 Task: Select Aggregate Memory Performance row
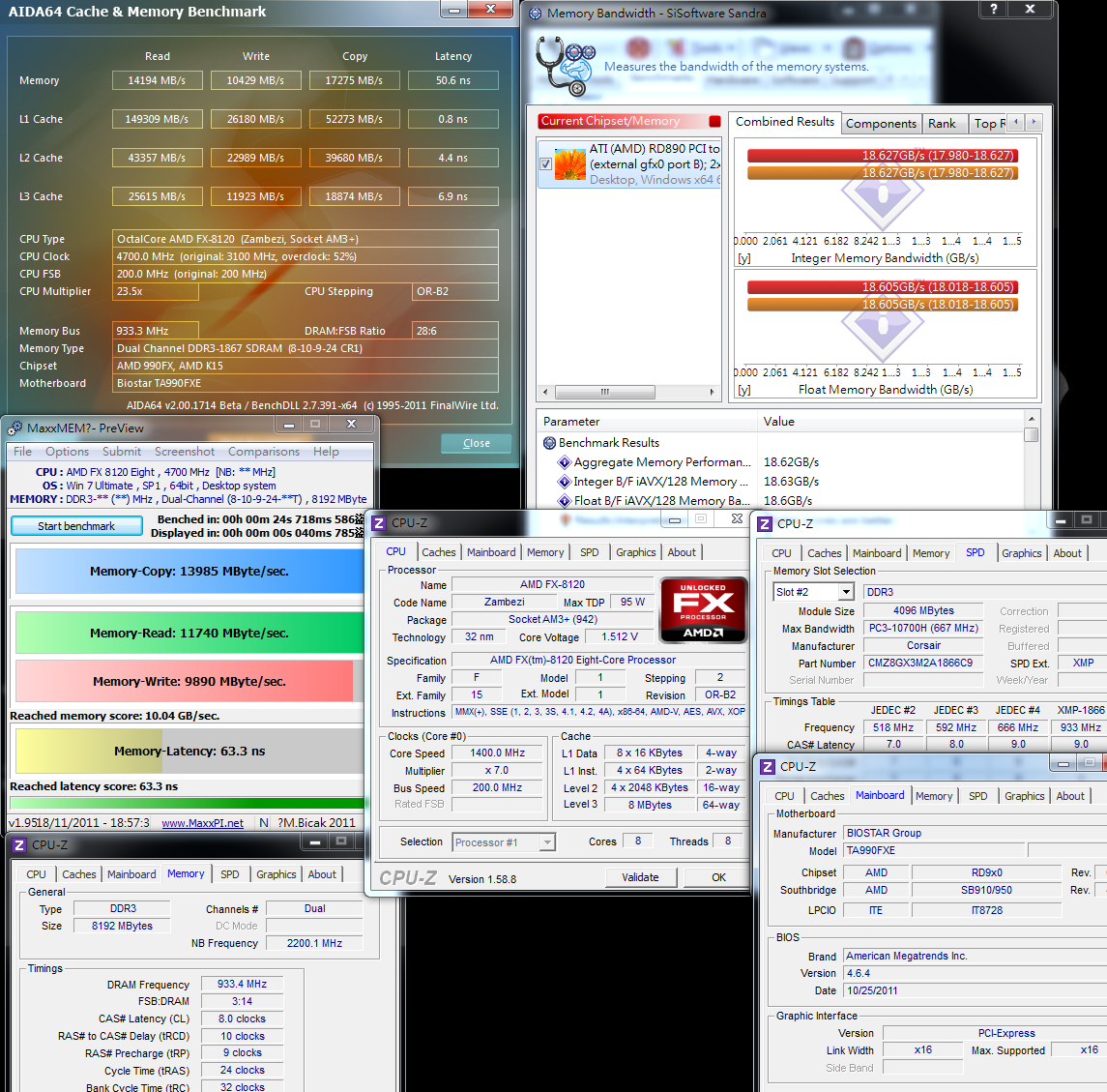click(x=662, y=462)
